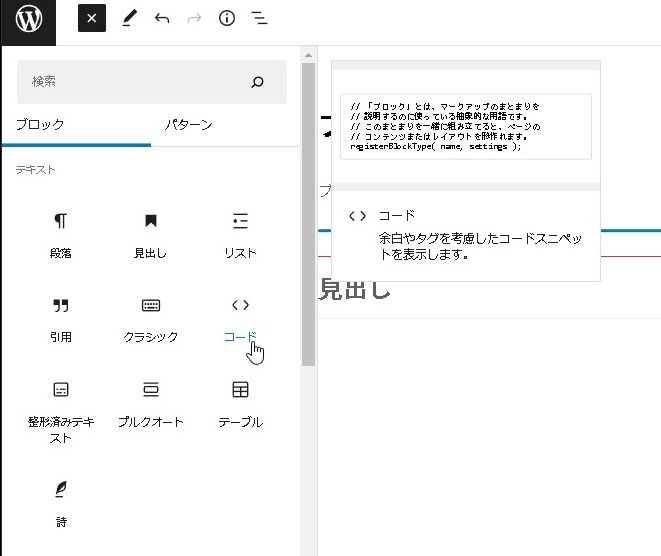Screen dimensions: 661x556
Task: Click the magnifier search icon
Action: [258, 82]
